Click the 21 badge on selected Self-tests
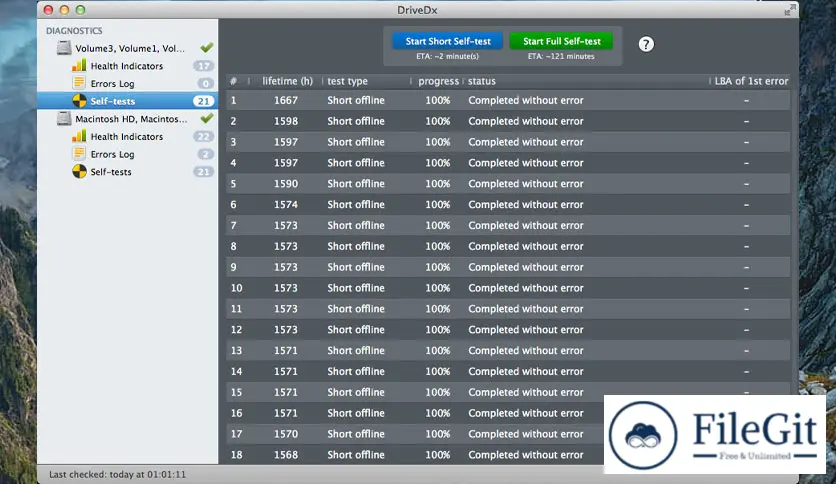The height and width of the screenshot is (484, 836). tap(203, 101)
